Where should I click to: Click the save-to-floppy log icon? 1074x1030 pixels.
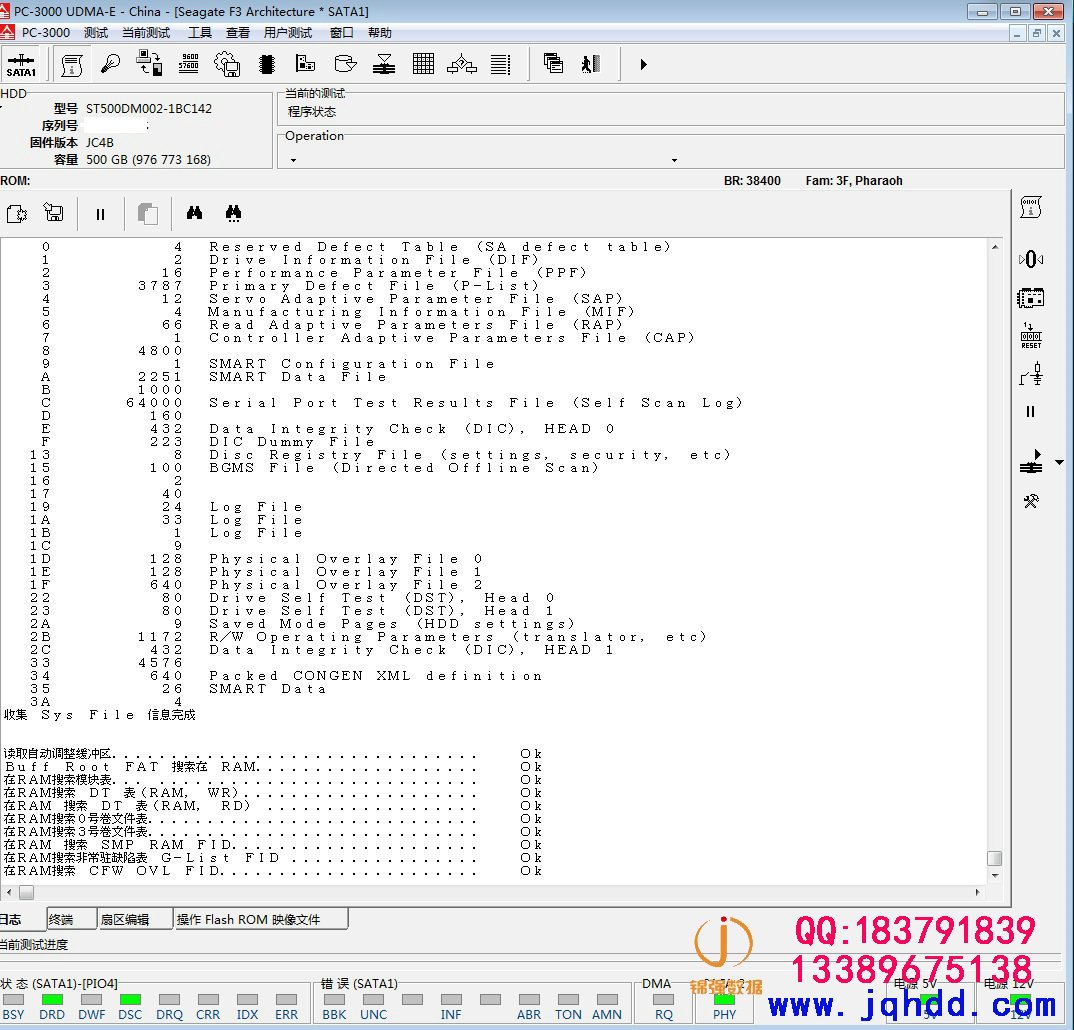pyautogui.click(x=53, y=213)
